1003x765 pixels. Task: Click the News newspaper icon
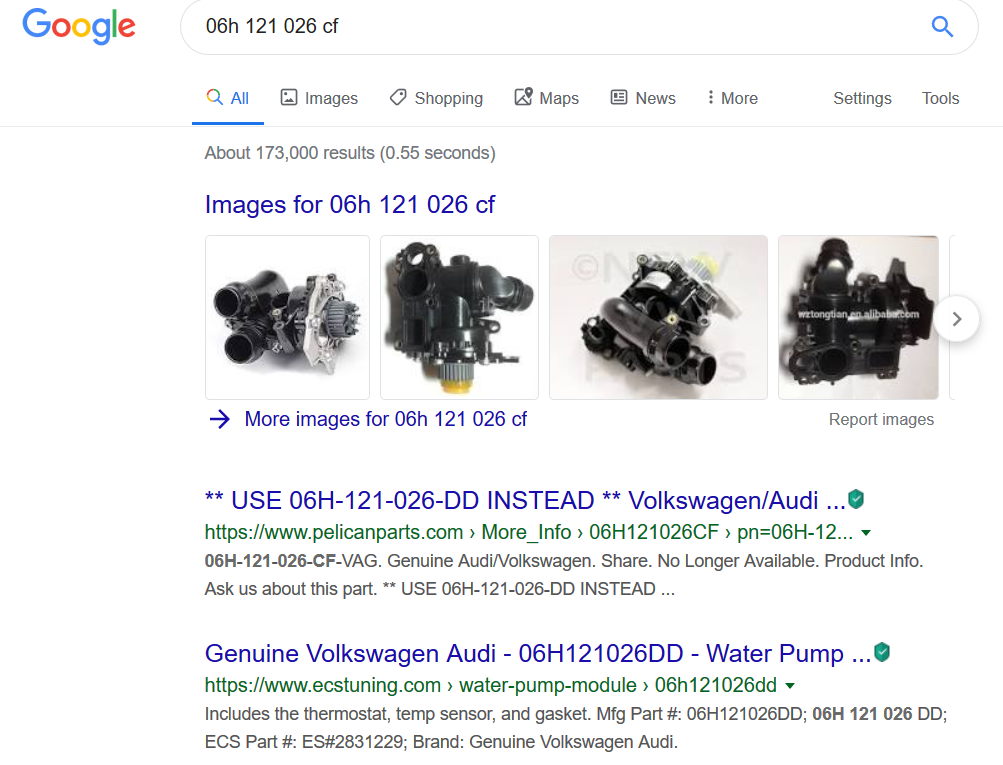[619, 97]
